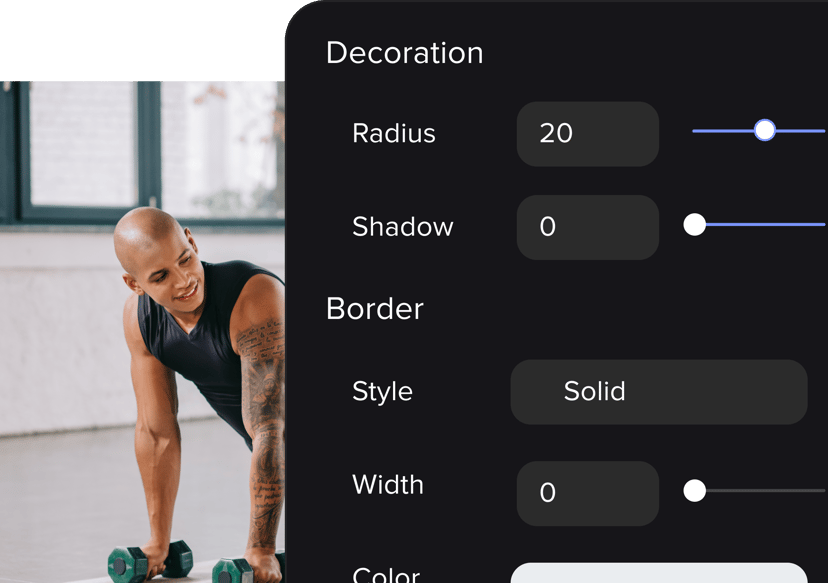Open the border Color swatch picker

point(658,573)
